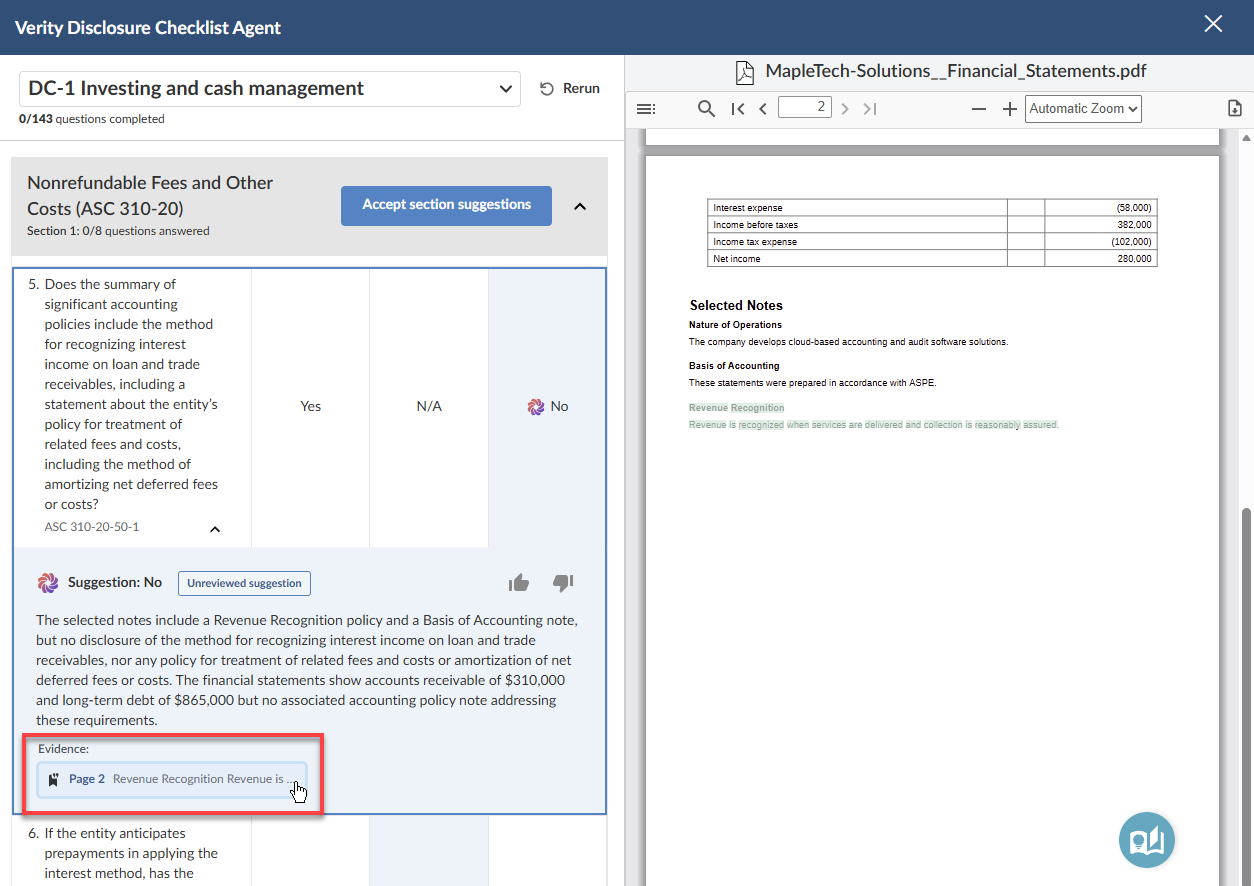Select N/A for question 5
The width and height of the screenshot is (1254, 886).
click(429, 407)
